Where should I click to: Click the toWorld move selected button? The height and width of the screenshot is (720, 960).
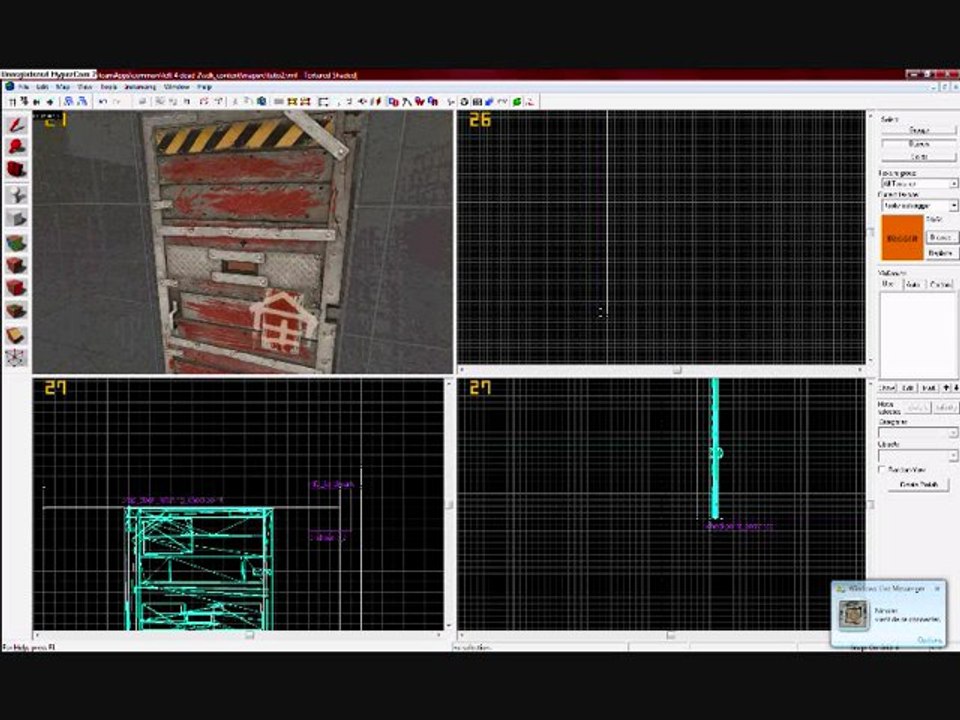point(918,408)
